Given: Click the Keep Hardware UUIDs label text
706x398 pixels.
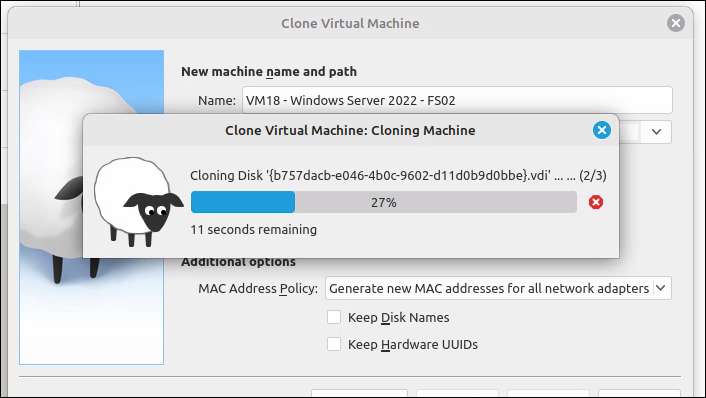Looking at the screenshot, I should coord(412,344).
